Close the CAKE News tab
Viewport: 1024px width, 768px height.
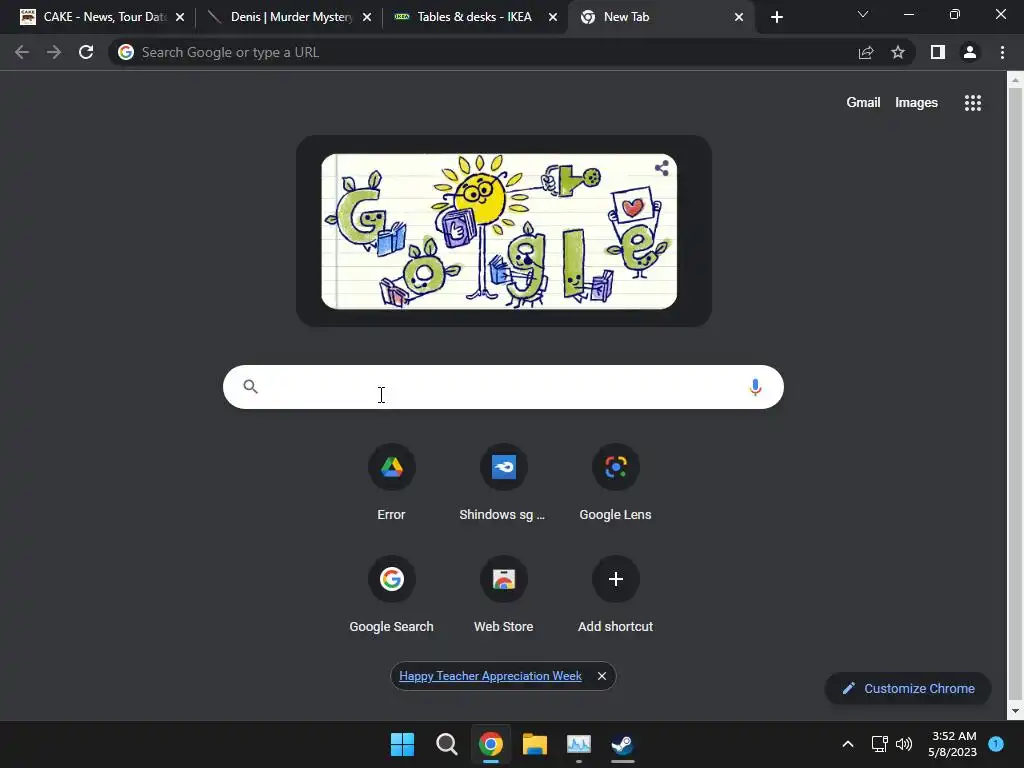(180, 17)
